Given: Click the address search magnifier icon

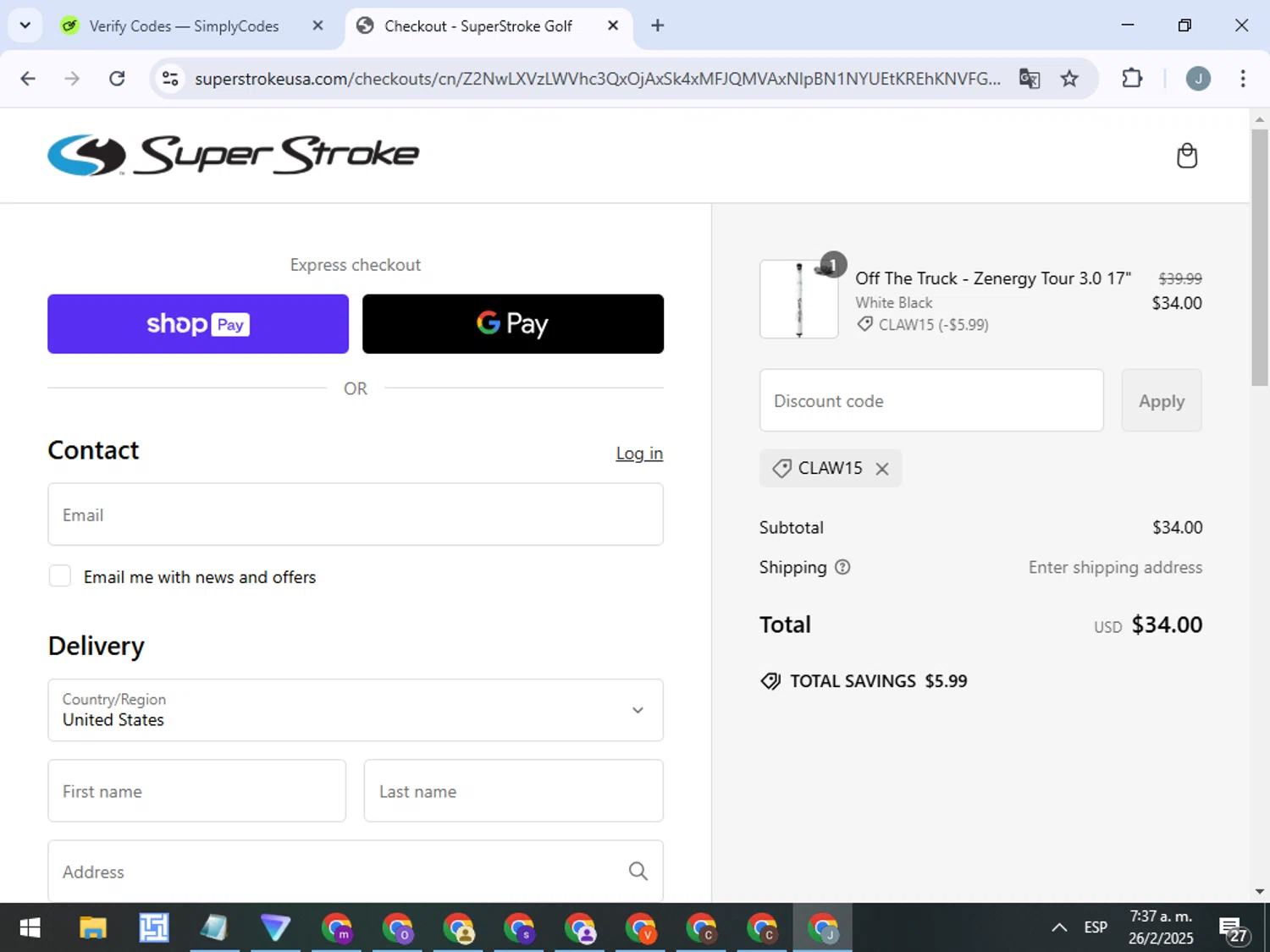Looking at the screenshot, I should pyautogui.click(x=638, y=871).
